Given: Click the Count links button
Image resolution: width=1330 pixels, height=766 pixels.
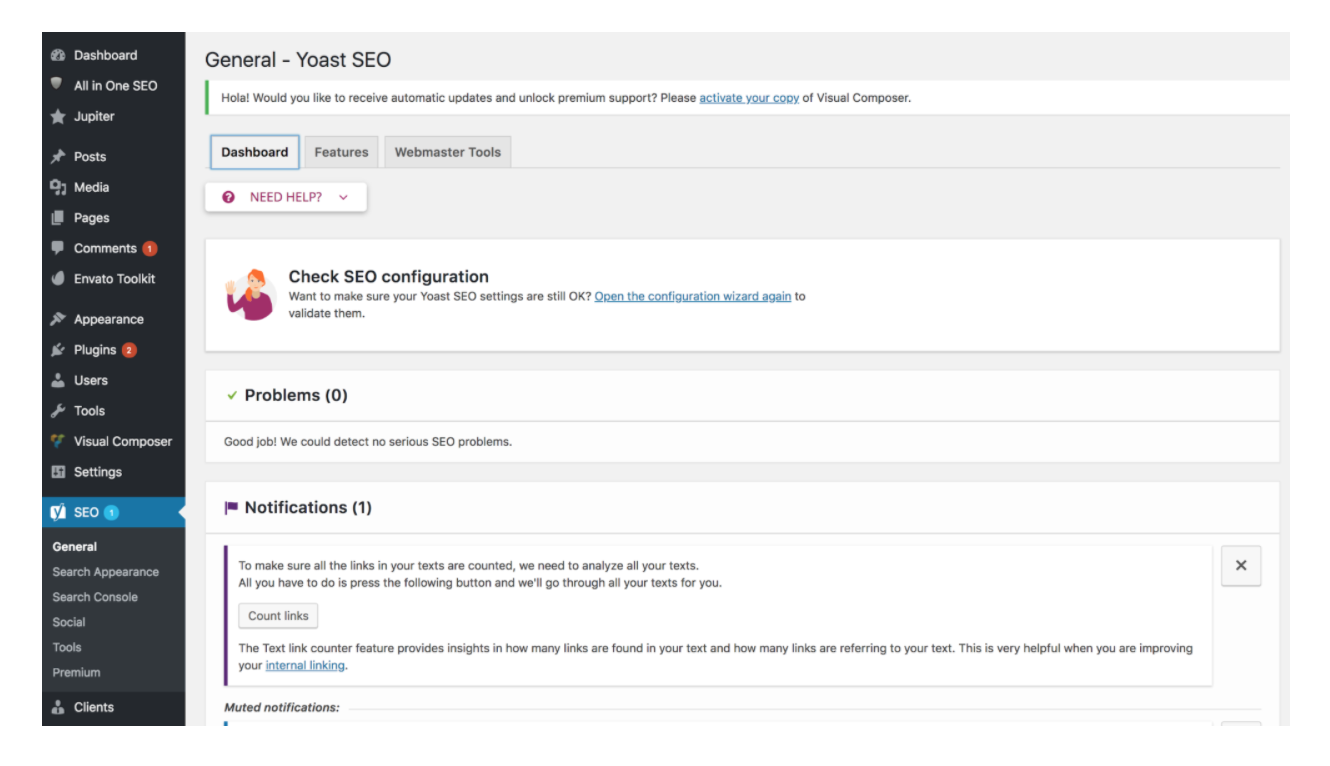Looking at the screenshot, I should 278,616.
